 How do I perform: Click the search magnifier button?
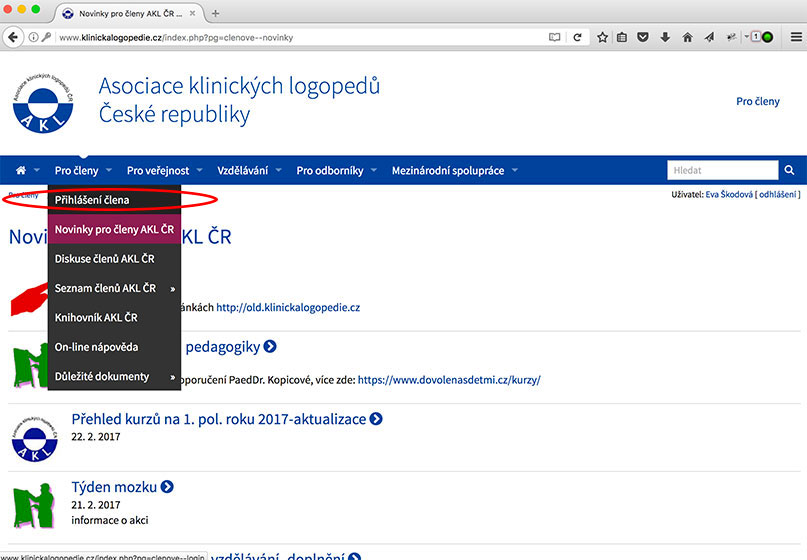[789, 170]
